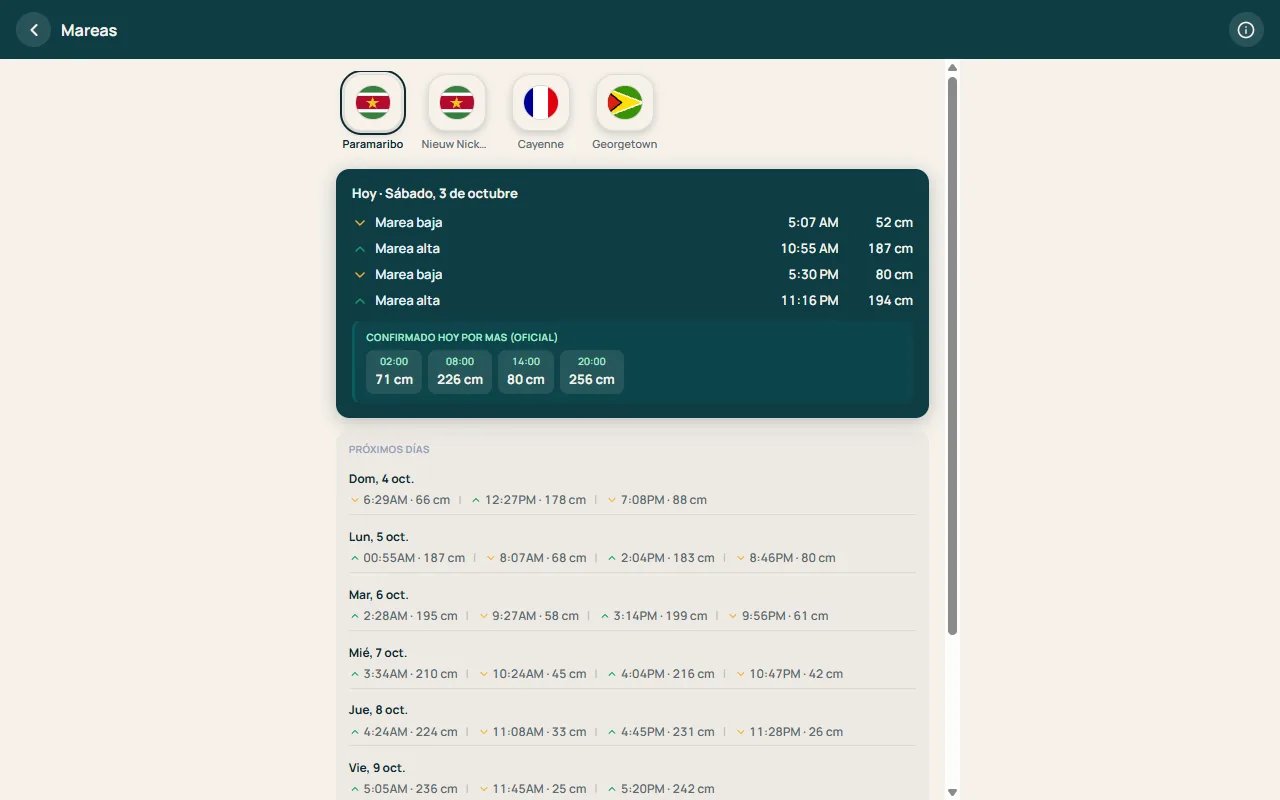Image resolution: width=1280 pixels, height=800 pixels.
Task: Click the 5:07 AM low tide arrow
Action: click(x=360, y=223)
